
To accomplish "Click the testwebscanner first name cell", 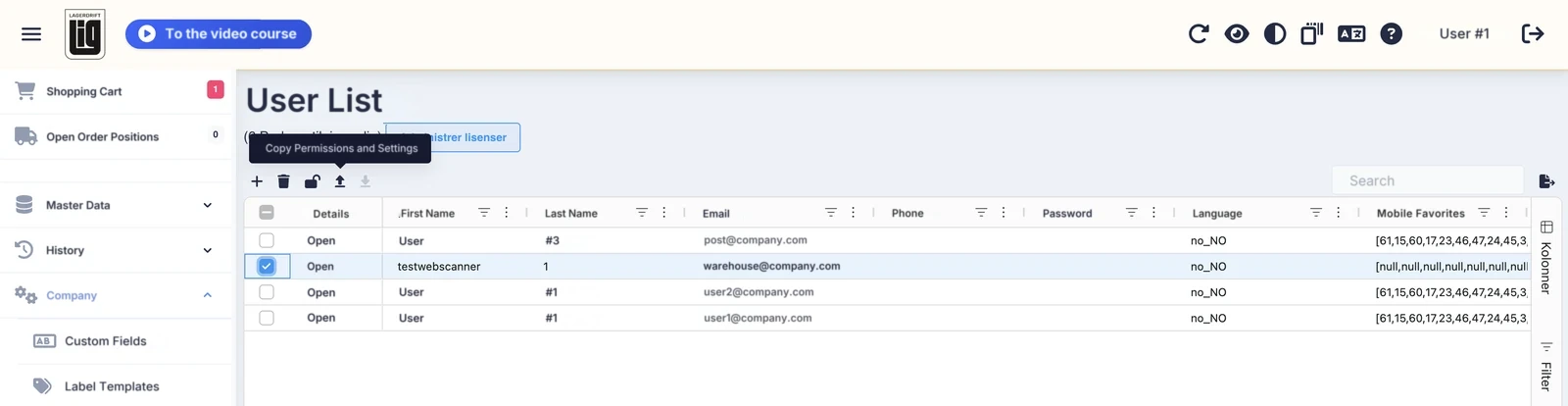I will [x=439, y=267].
